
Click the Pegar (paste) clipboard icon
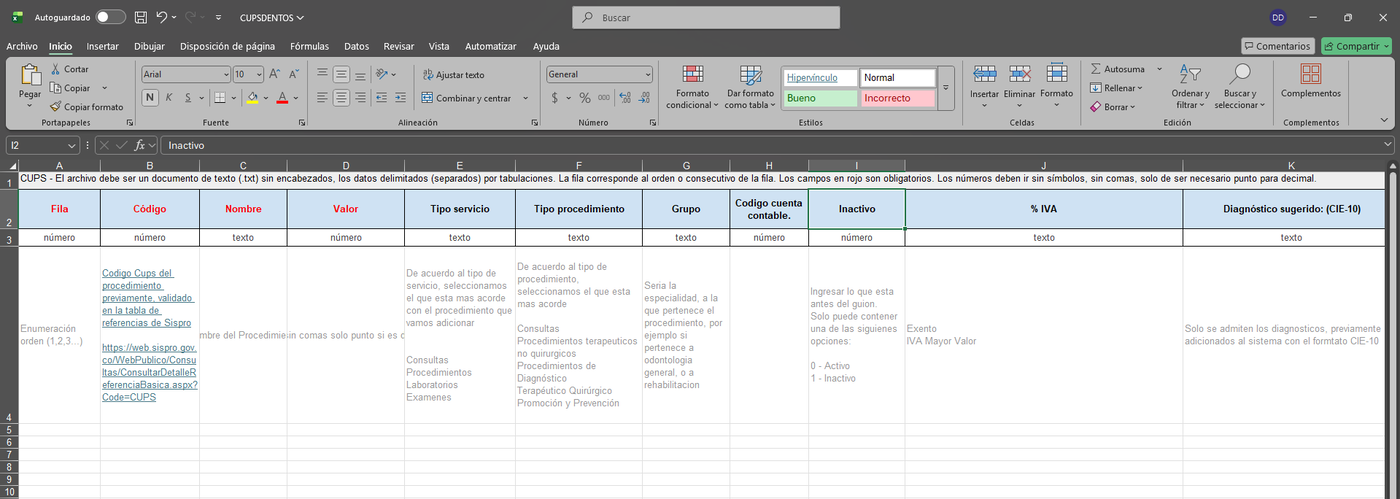30,76
